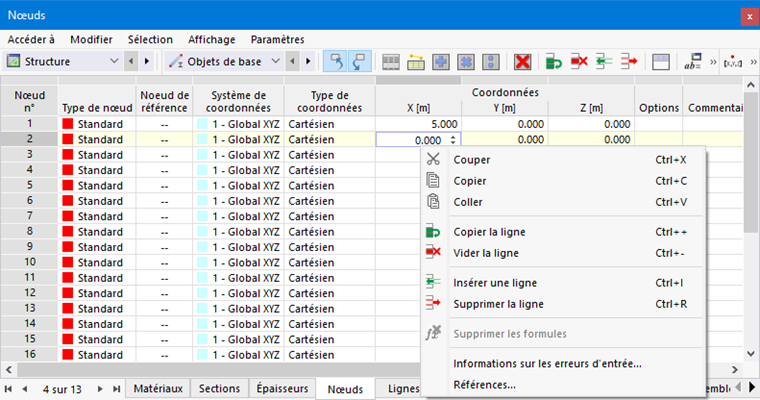This screenshot has height=400, width=760.
Task: Click toolbar Empty row icon with red X
Action: pos(579,62)
